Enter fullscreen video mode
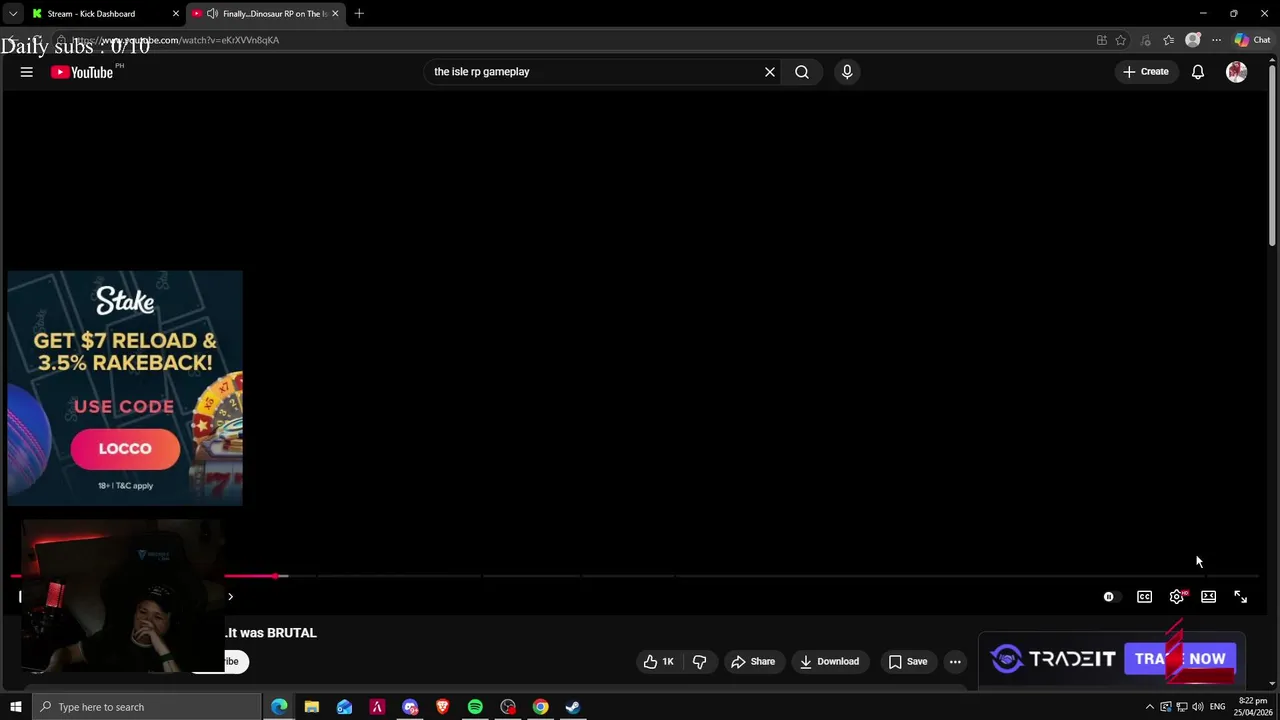Image resolution: width=1280 pixels, height=720 pixels. 1241,597
